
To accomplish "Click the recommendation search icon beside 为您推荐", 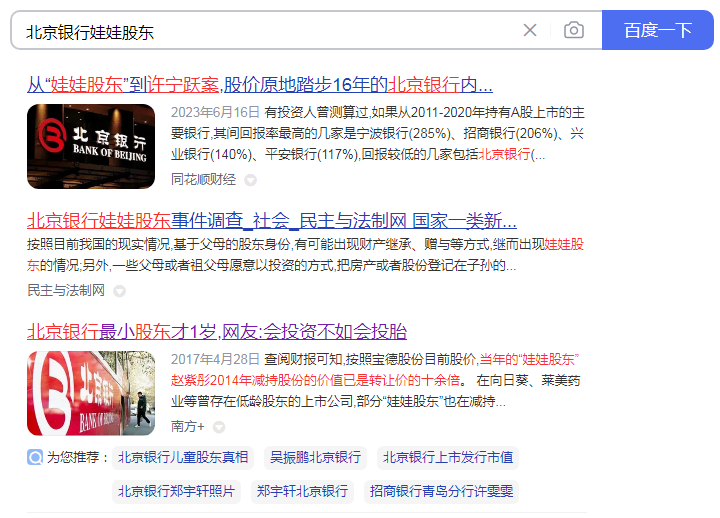I will pyautogui.click(x=34, y=457).
